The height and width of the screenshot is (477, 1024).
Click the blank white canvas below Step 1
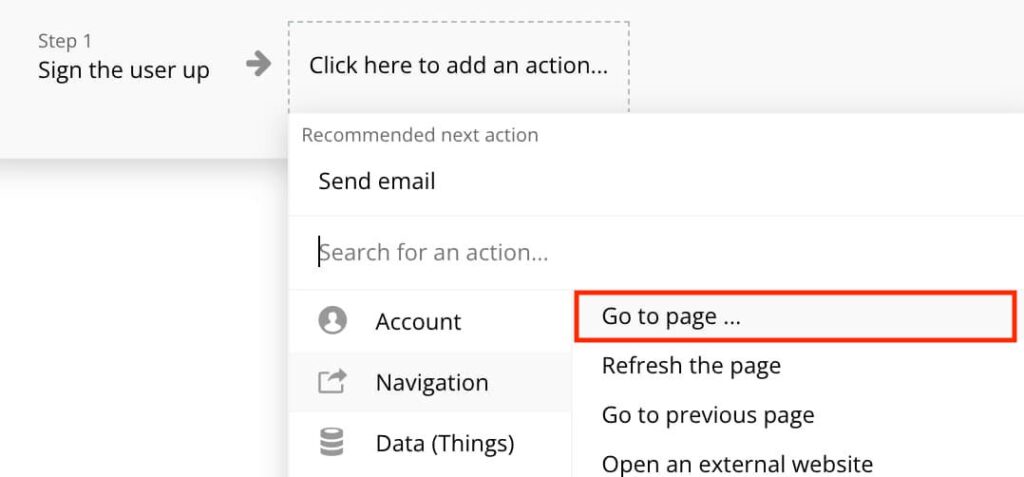[144, 314]
